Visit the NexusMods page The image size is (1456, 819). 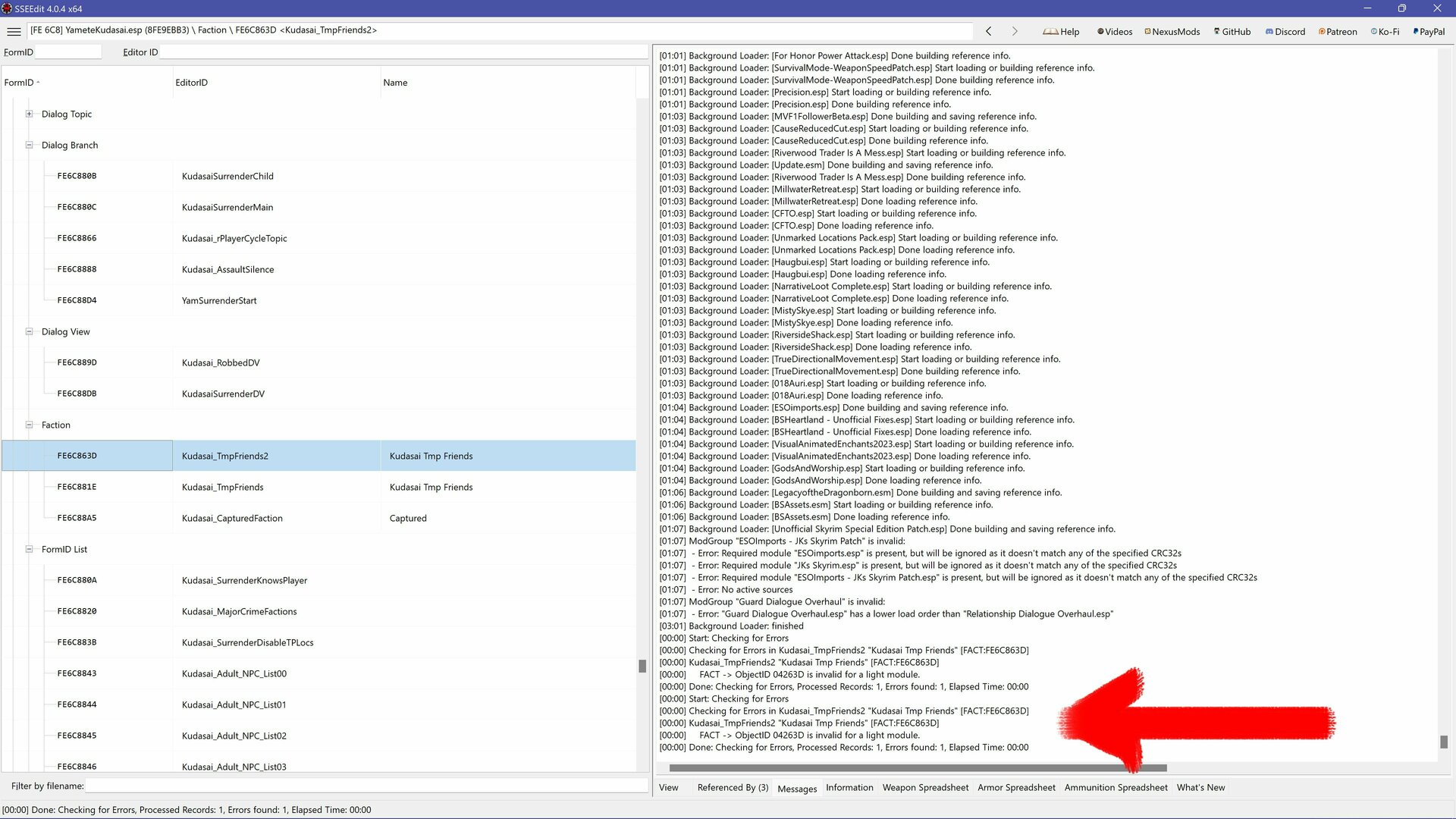point(1172,32)
